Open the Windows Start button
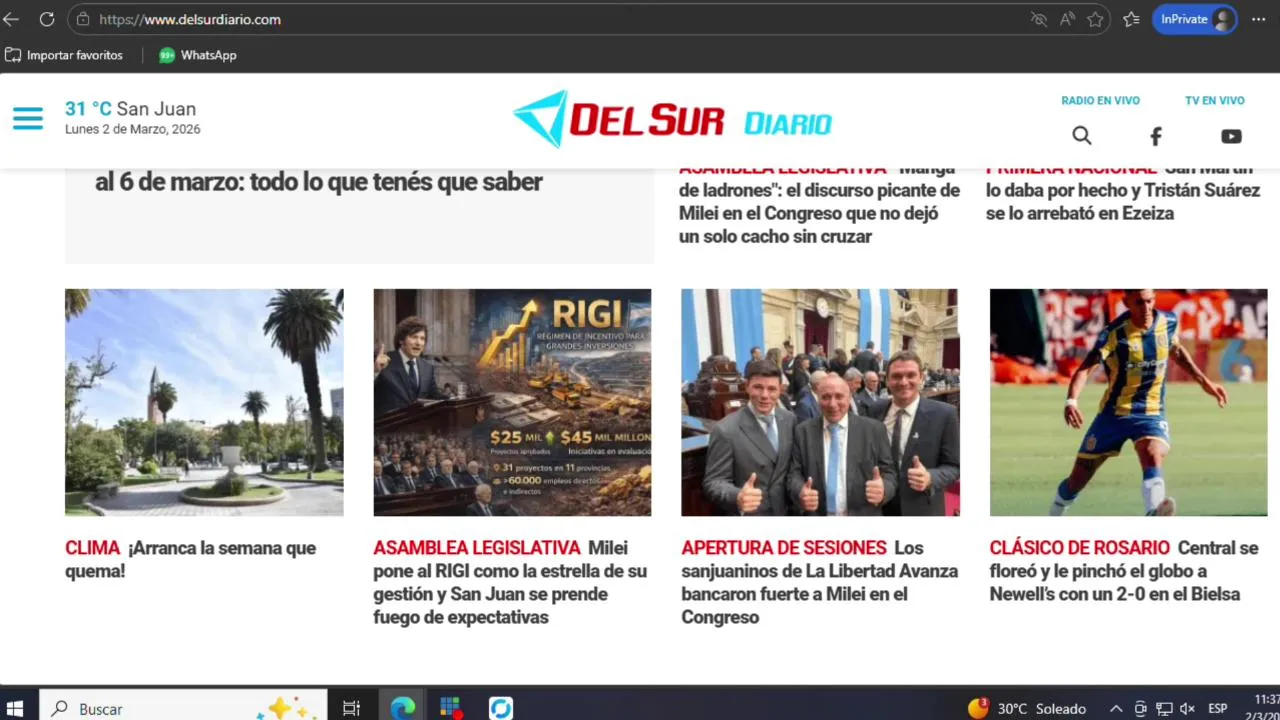1280x720 pixels. click(15, 708)
